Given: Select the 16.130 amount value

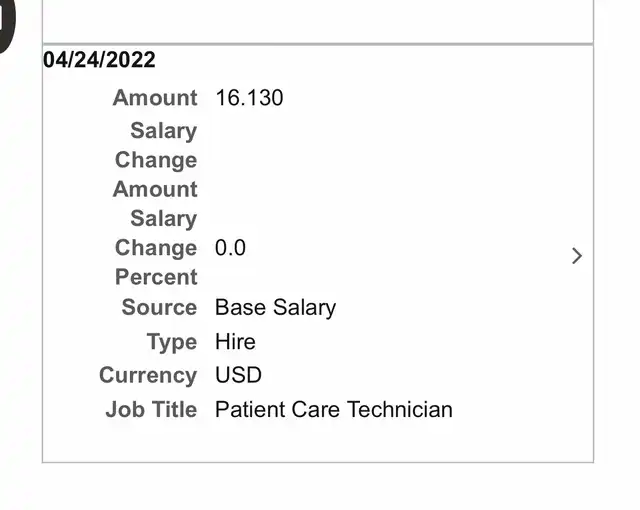Looking at the screenshot, I should pyautogui.click(x=249, y=98).
